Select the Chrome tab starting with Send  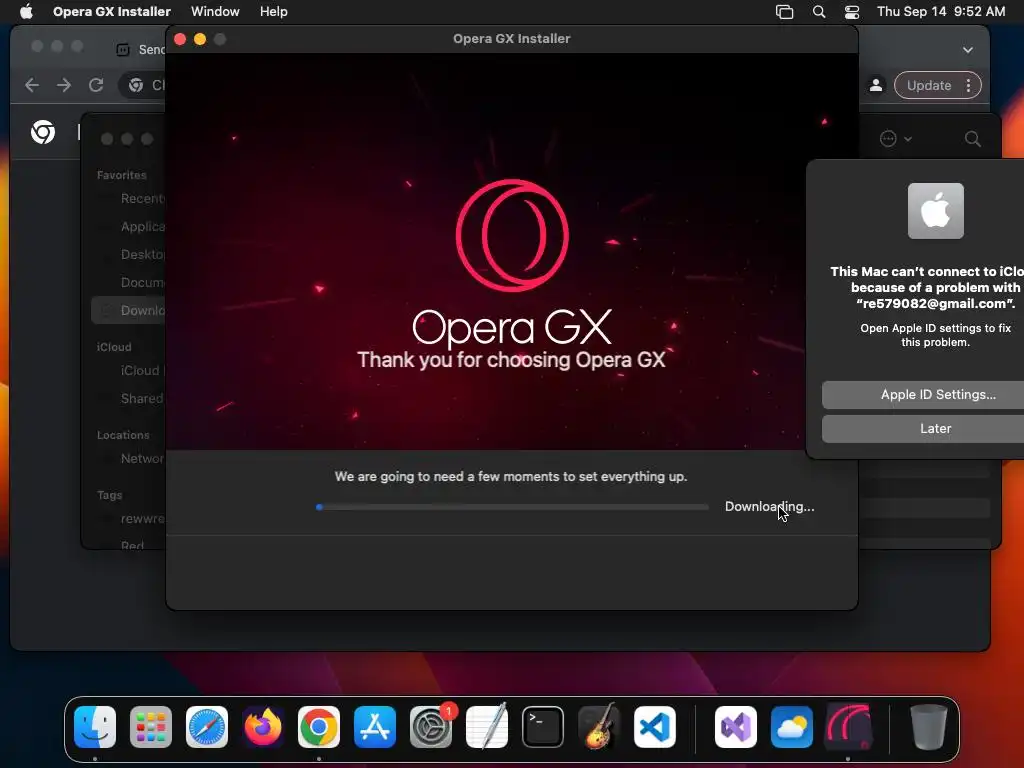click(x=140, y=50)
